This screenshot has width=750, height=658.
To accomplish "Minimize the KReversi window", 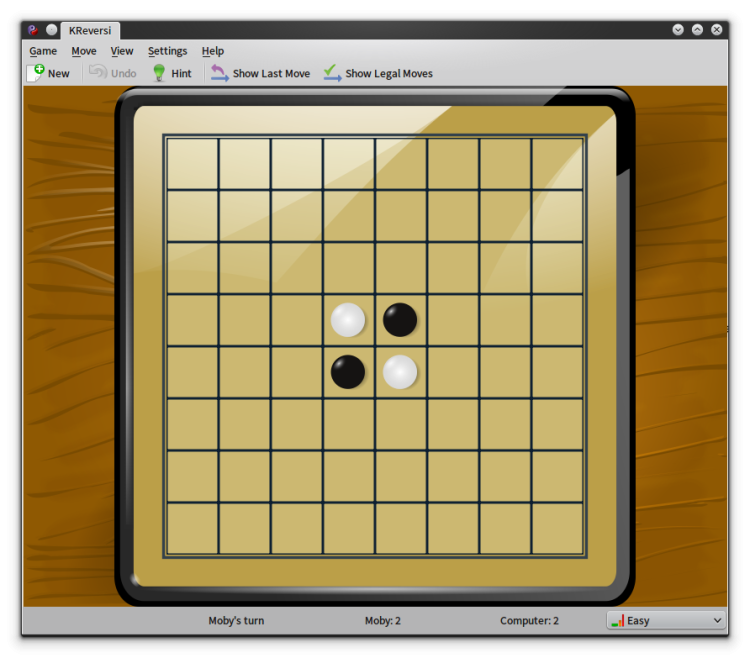I will click(678, 30).
